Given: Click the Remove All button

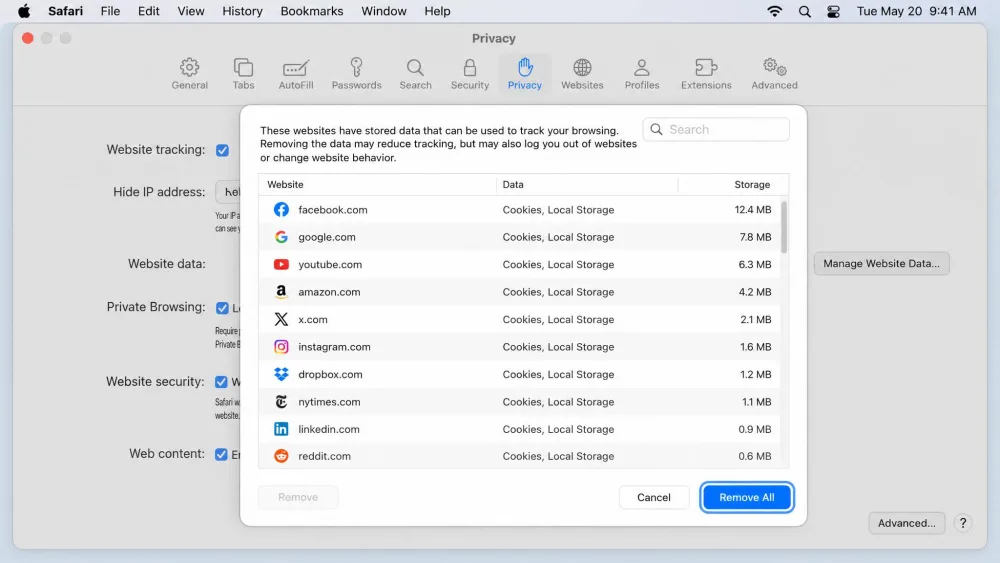Looking at the screenshot, I should pyautogui.click(x=747, y=497).
